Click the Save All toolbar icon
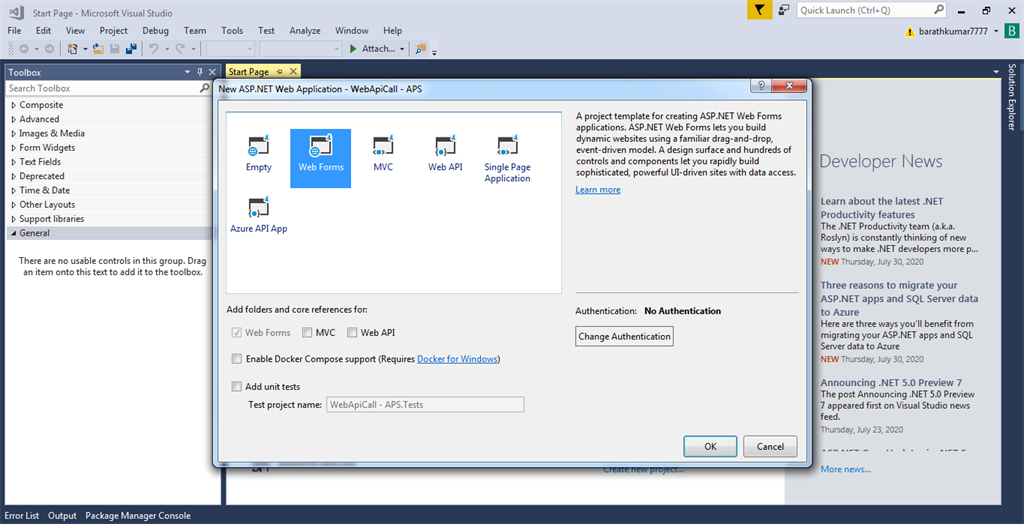This screenshot has width=1024, height=524. click(x=131, y=48)
